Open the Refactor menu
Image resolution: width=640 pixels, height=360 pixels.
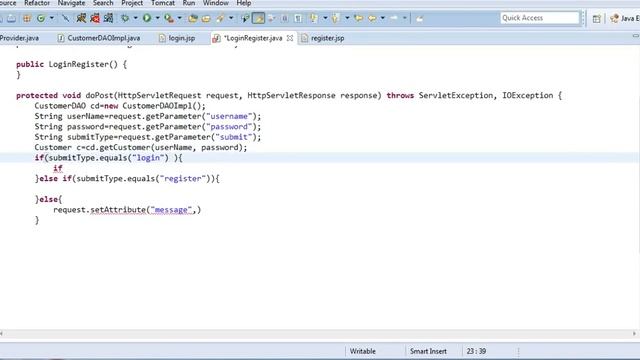coord(37,3)
